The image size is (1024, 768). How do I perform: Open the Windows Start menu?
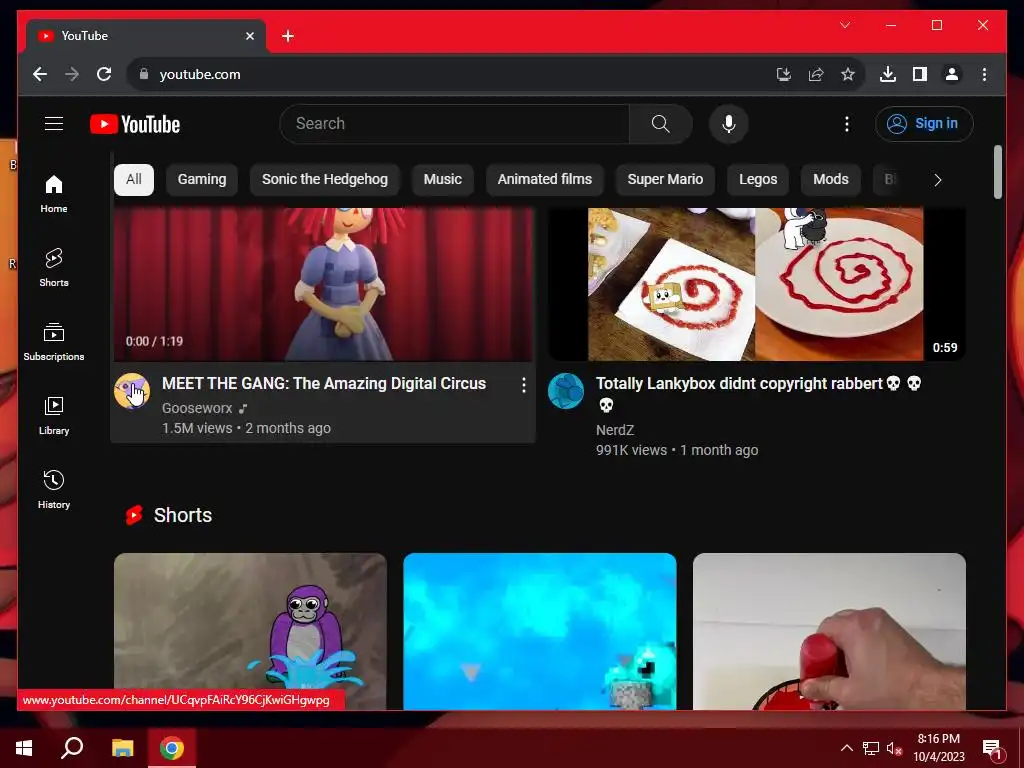tap(24, 748)
